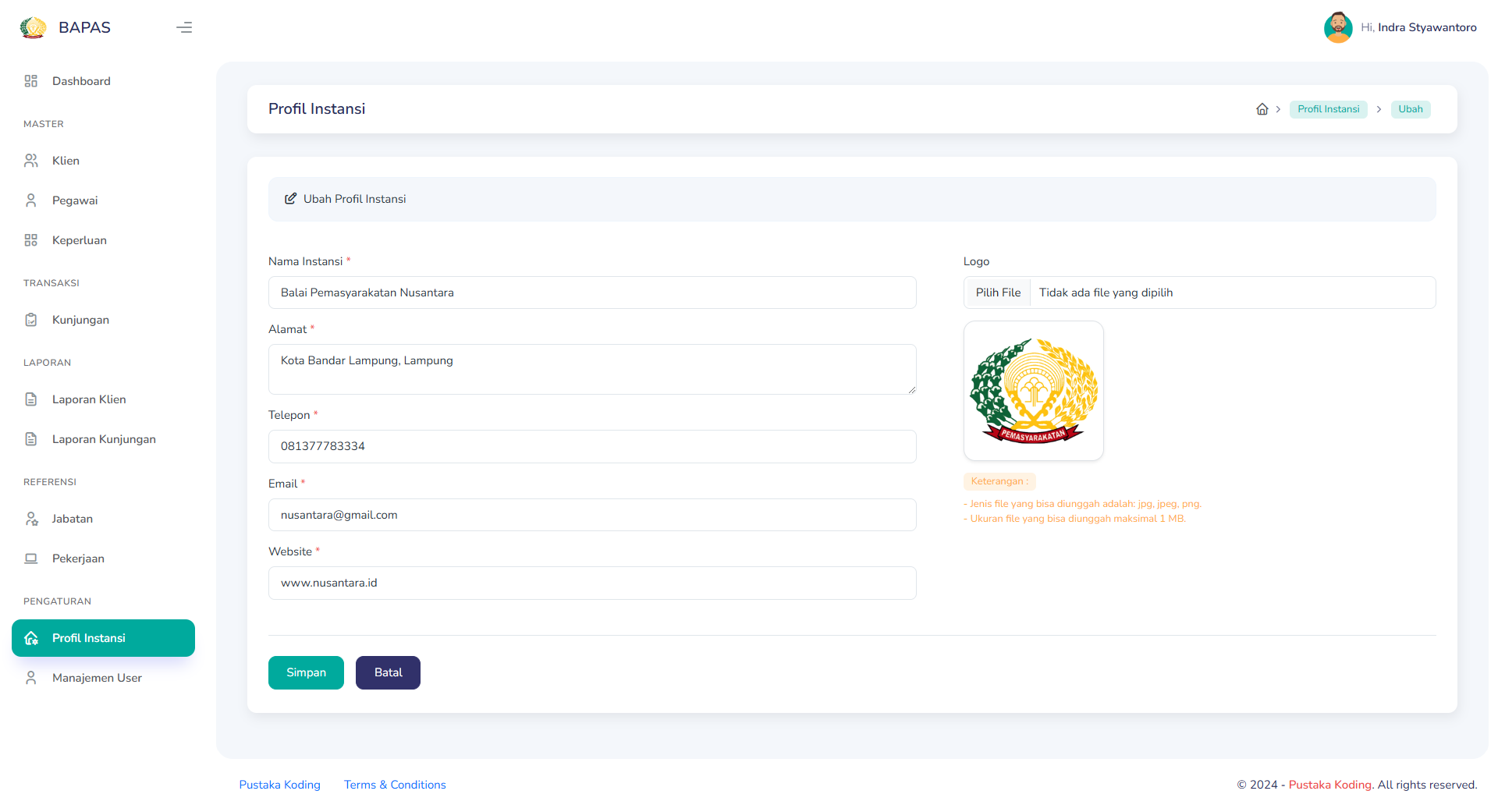Click the Keperluan grid icon
This screenshot has width=1498, height=812.
(x=31, y=239)
